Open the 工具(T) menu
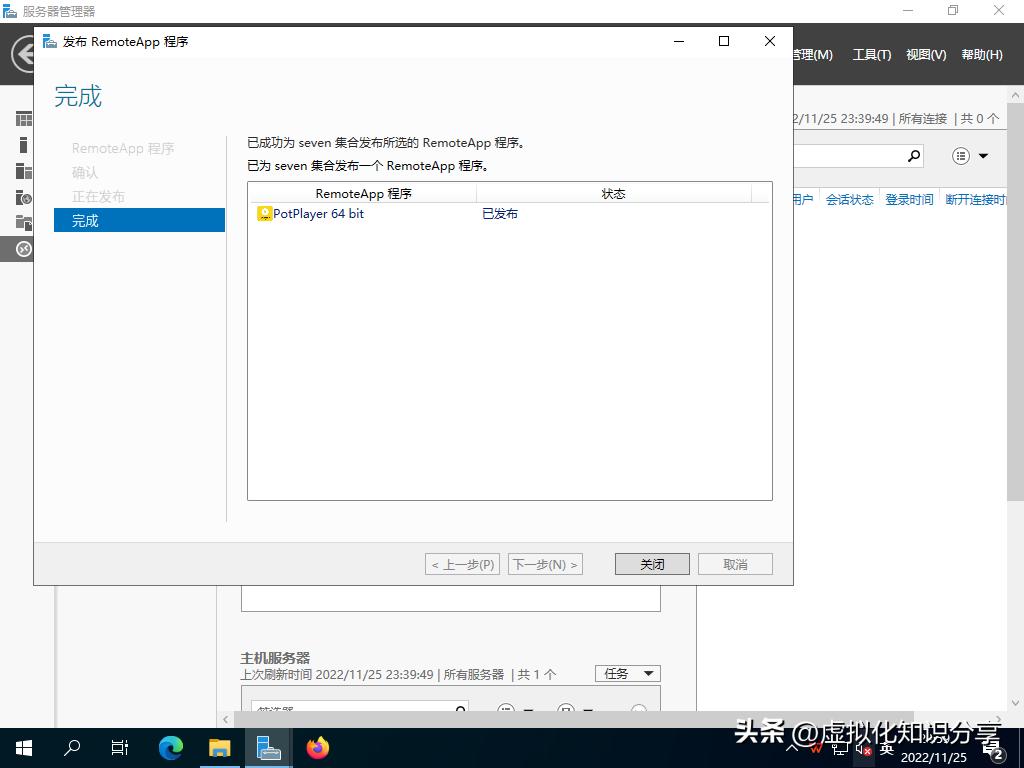The height and width of the screenshot is (768, 1024). (x=870, y=55)
